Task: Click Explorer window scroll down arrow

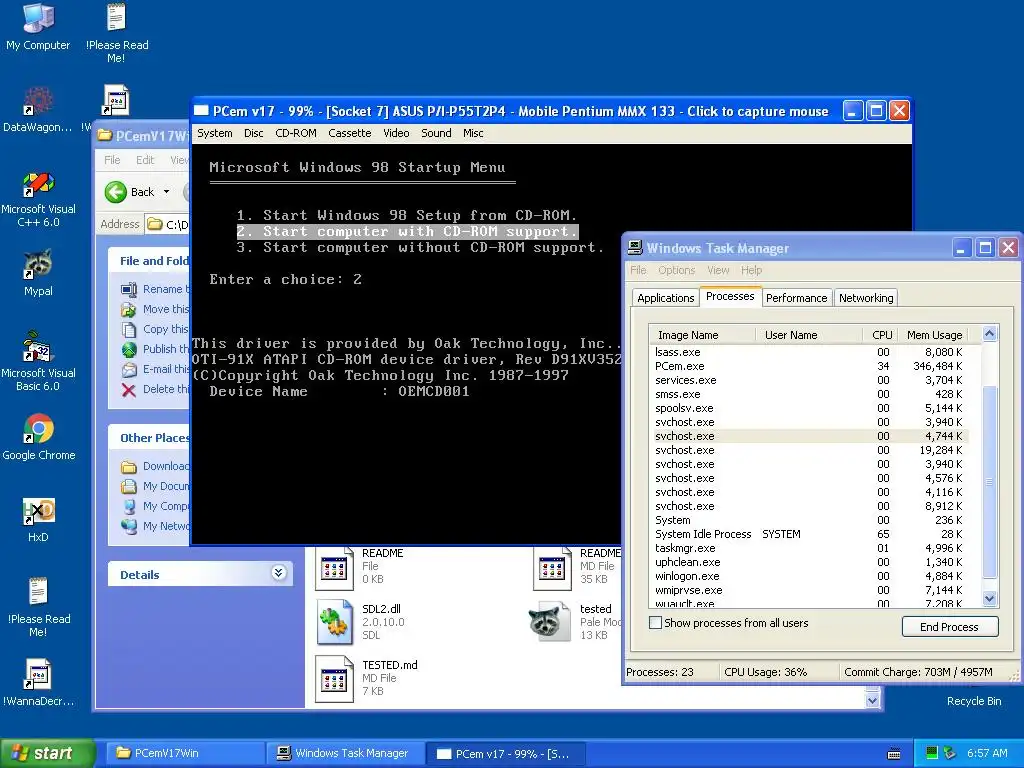Action: point(872,701)
